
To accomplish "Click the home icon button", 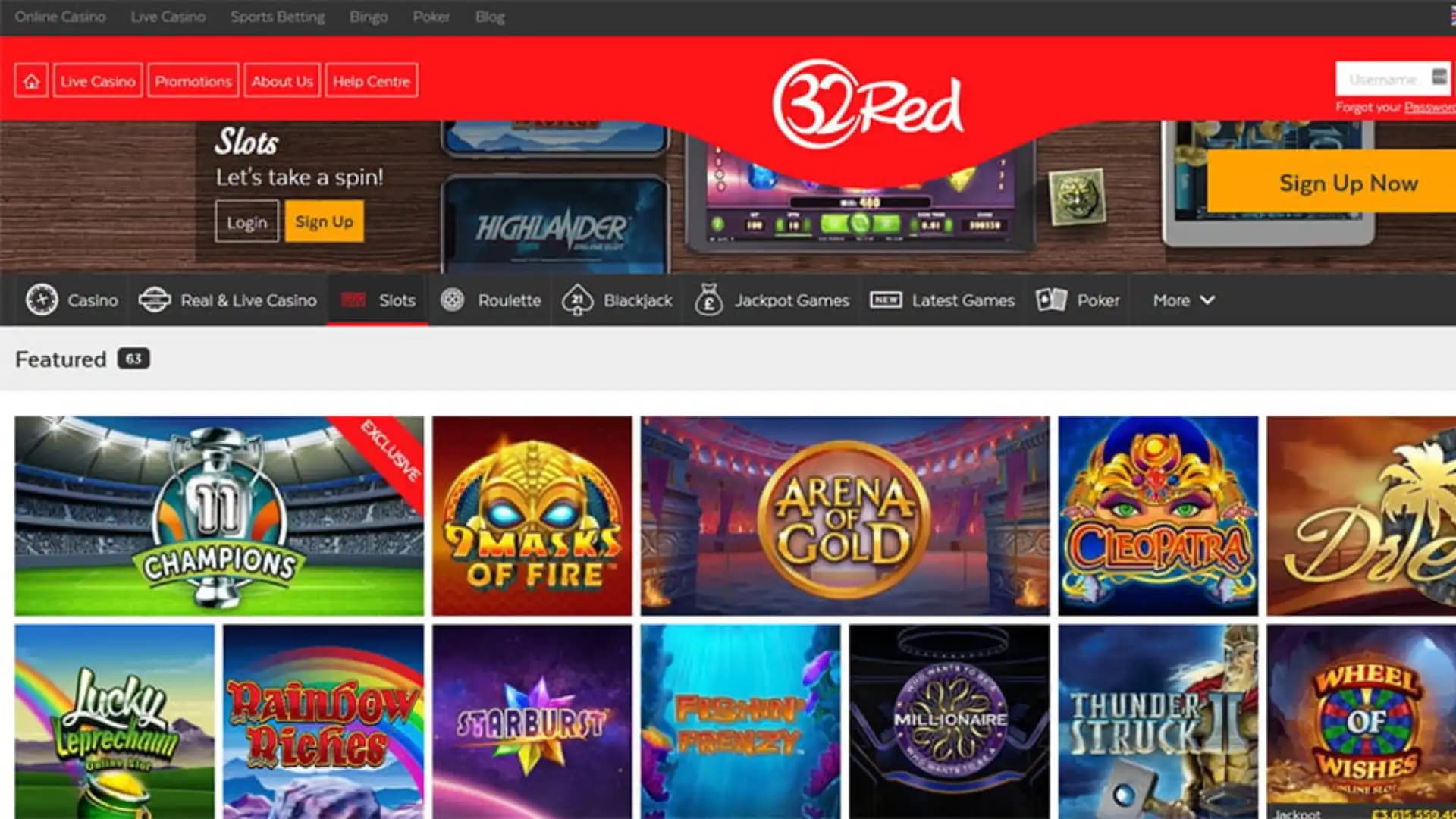I will (31, 80).
